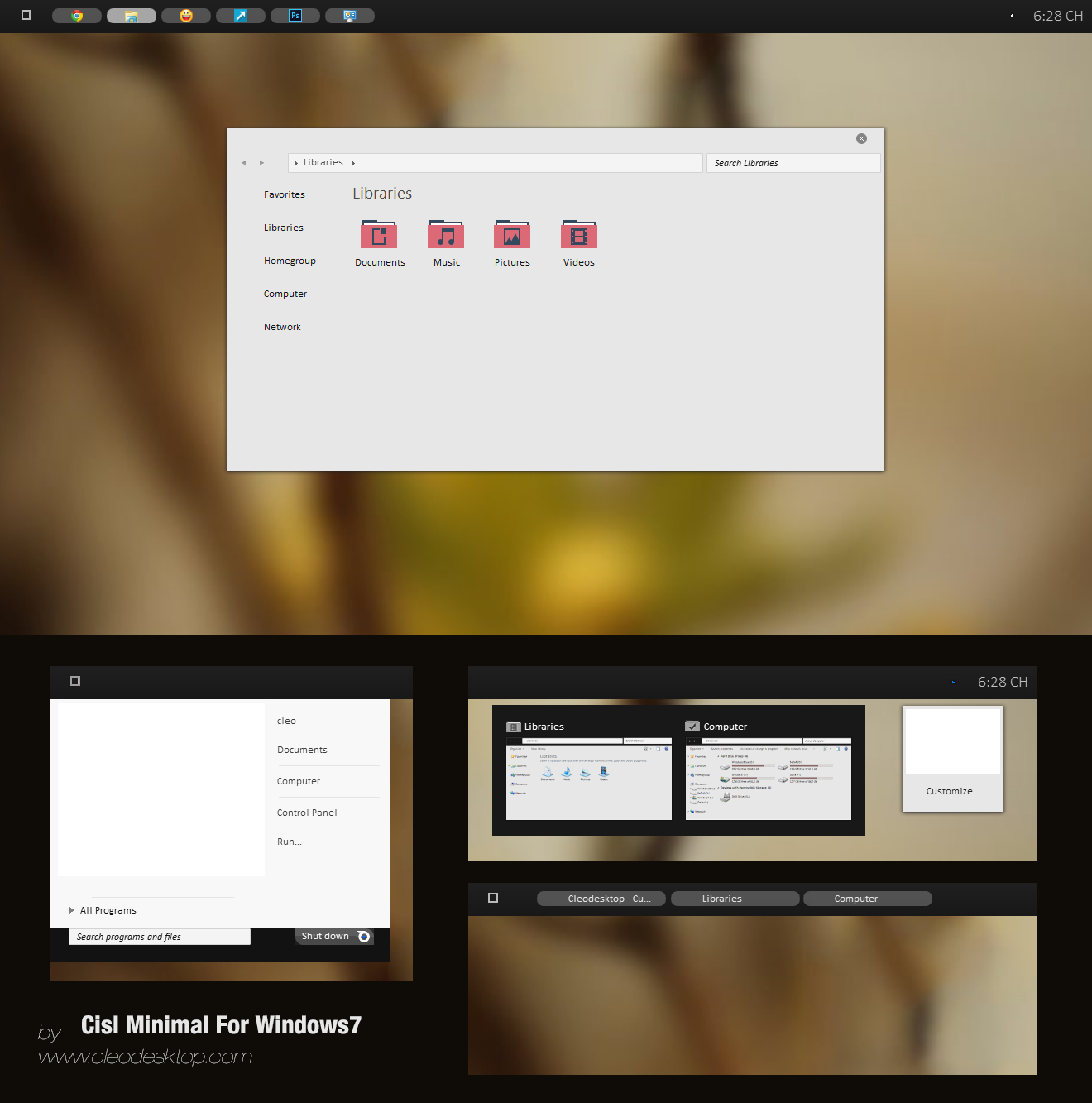Open the Pictures library folder
This screenshot has width=1092, height=1103.
tap(512, 237)
